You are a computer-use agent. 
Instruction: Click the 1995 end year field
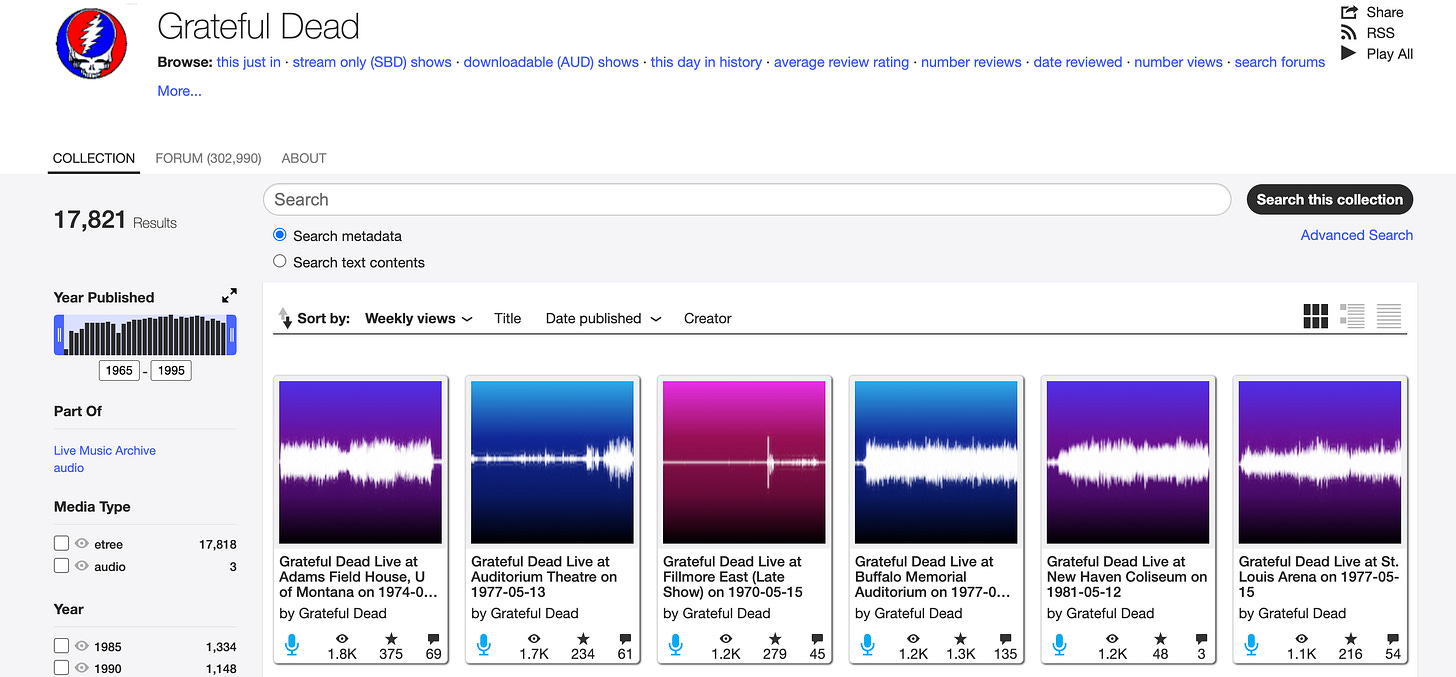[171, 370]
